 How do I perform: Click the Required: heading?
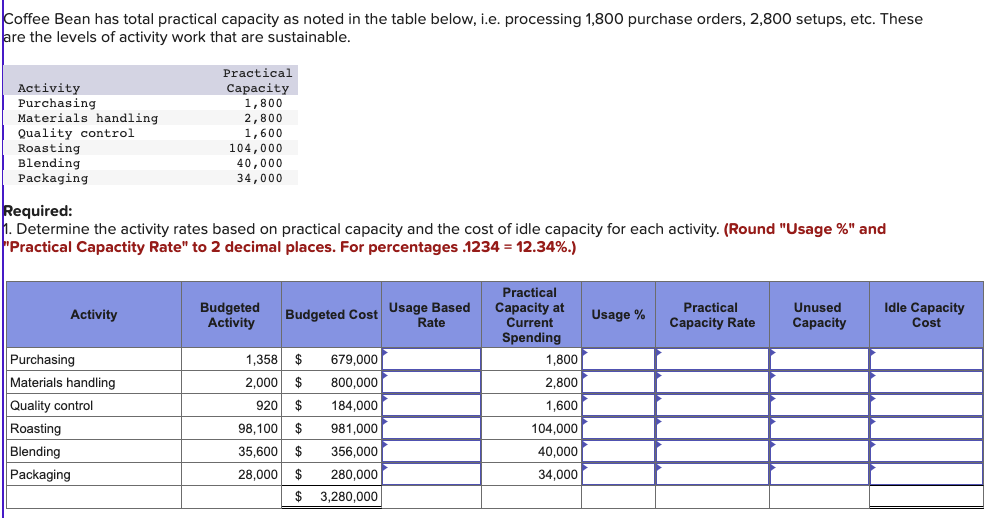[x=38, y=211]
